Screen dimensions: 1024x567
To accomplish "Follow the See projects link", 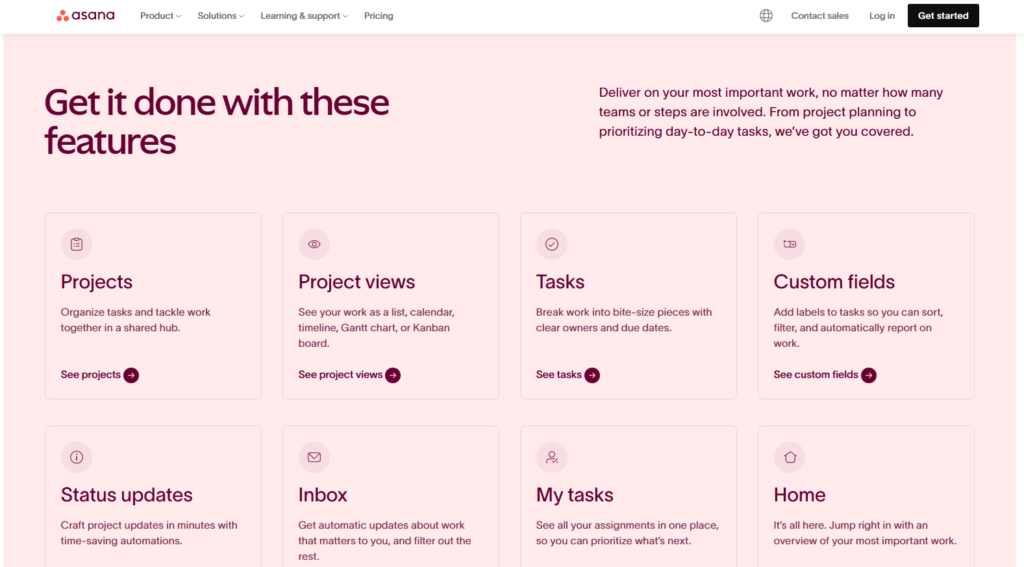I will [99, 375].
